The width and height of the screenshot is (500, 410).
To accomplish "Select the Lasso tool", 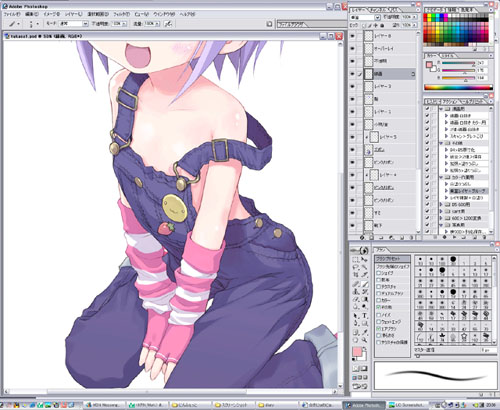I will 356,267.
